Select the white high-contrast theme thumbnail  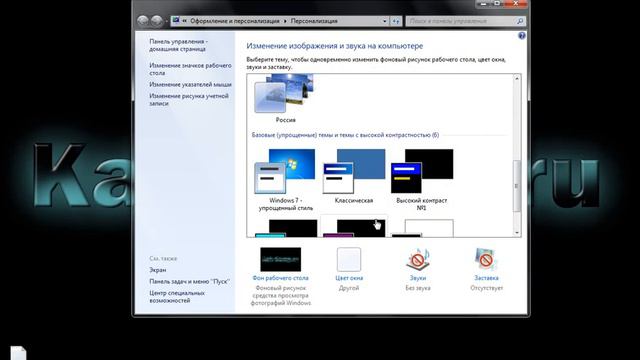(422, 228)
